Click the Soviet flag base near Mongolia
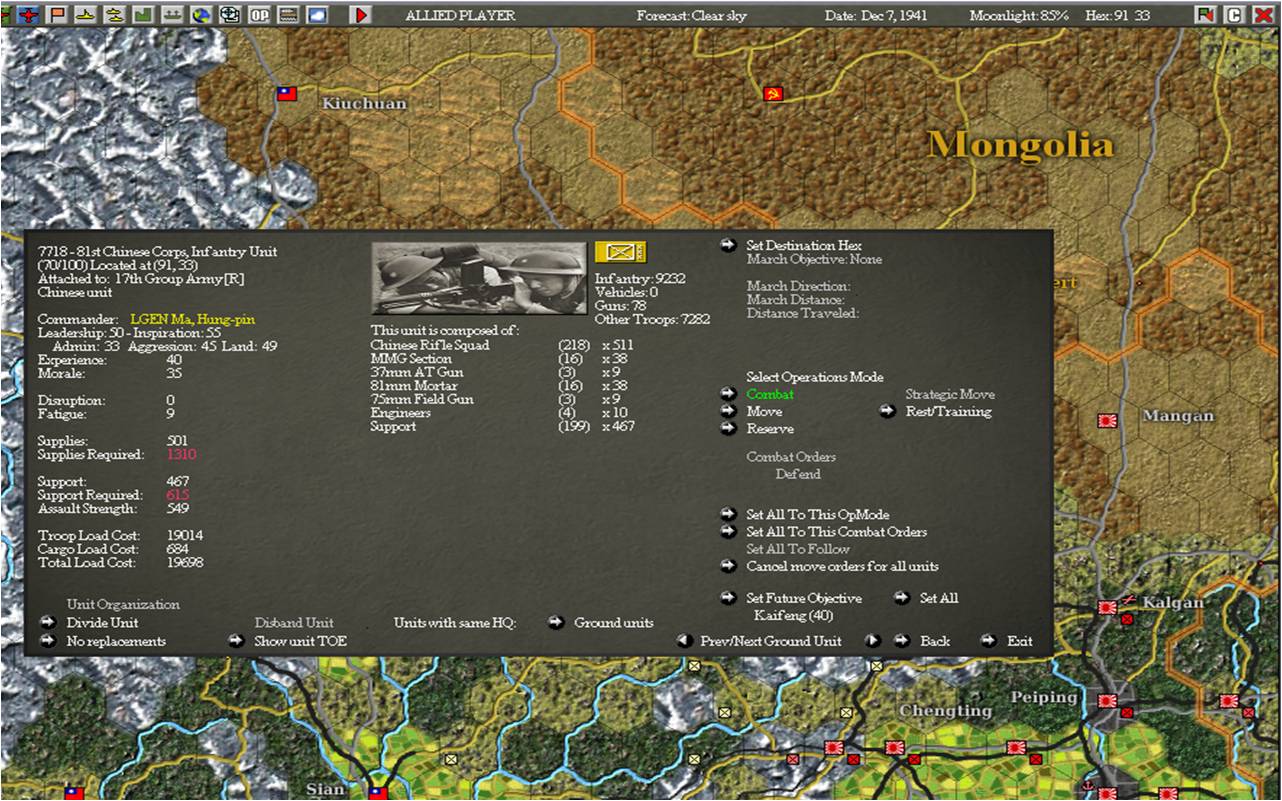 coord(773,94)
